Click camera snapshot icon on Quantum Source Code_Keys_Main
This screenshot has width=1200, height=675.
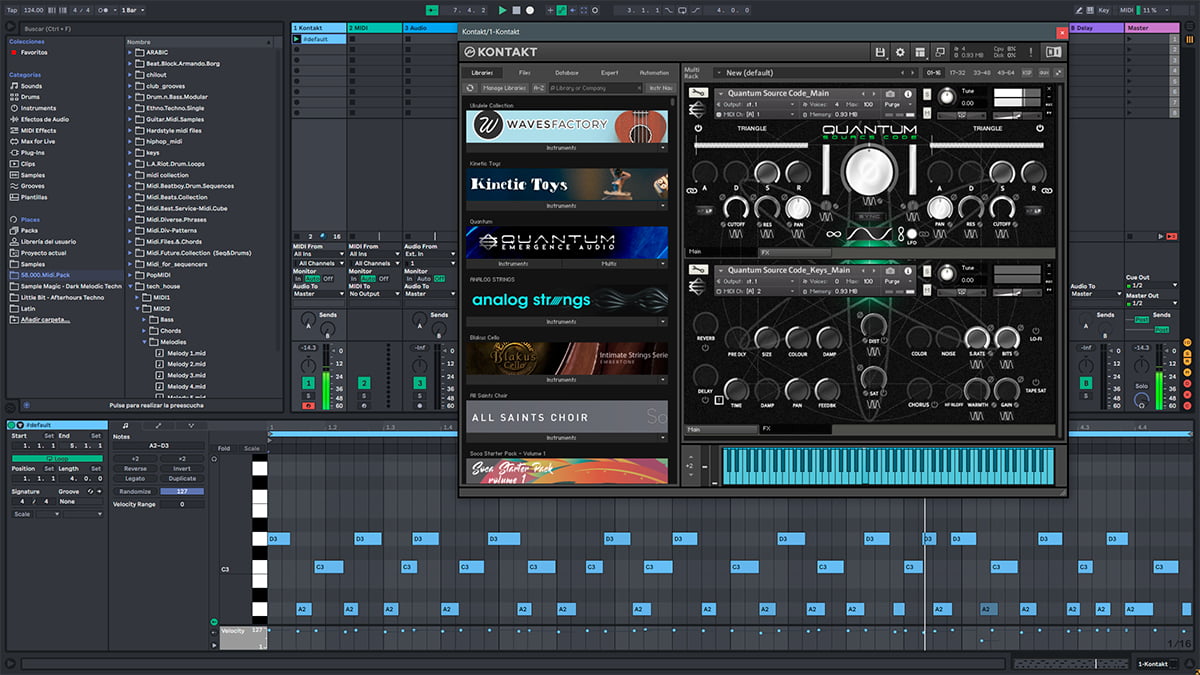tap(891, 269)
